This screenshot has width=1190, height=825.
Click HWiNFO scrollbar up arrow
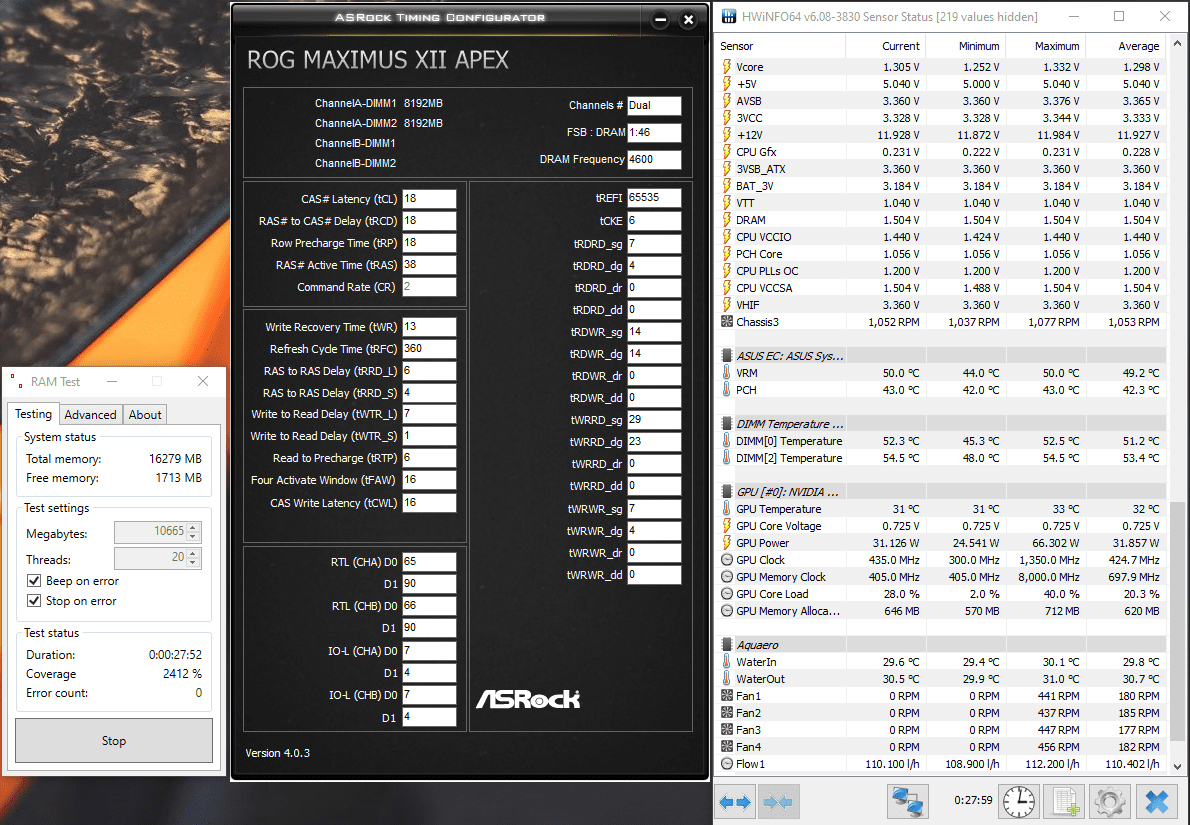pos(1177,44)
